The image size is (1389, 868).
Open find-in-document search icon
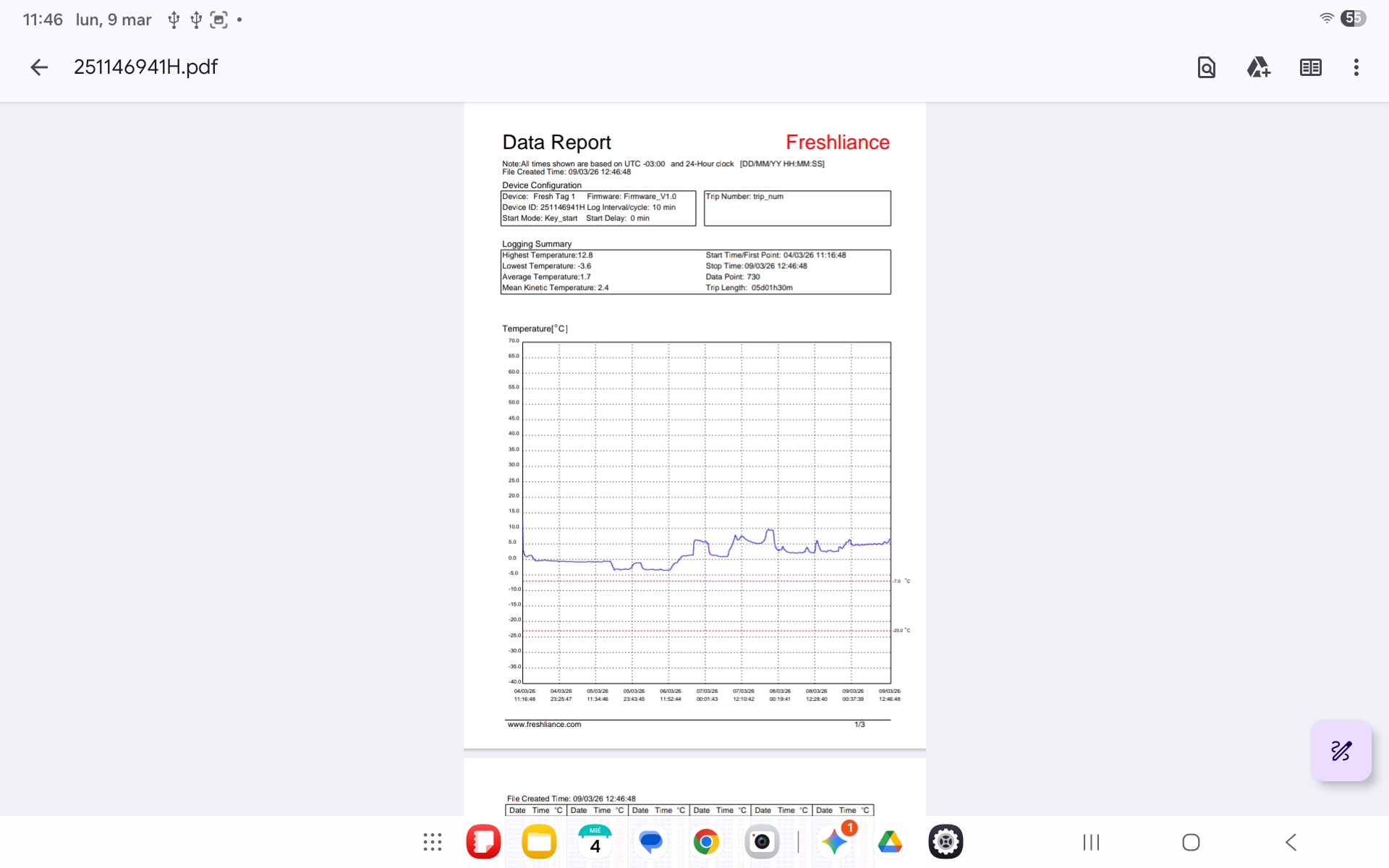tap(1206, 67)
